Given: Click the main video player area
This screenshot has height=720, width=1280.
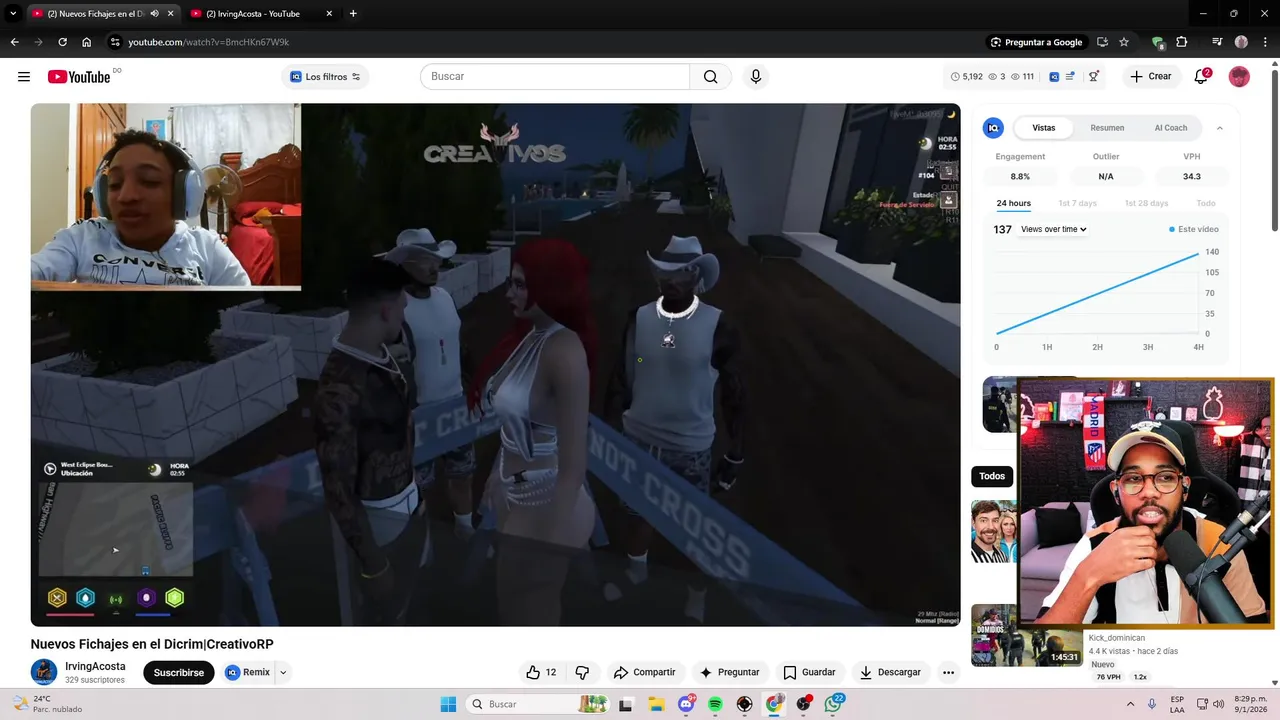Looking at the screenshot, I should point(495,365).
